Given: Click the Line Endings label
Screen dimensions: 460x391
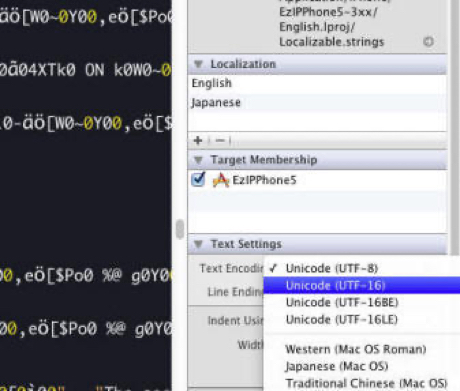Looking at the screenshot, I should pyautogui.click(x=235, y=292).
